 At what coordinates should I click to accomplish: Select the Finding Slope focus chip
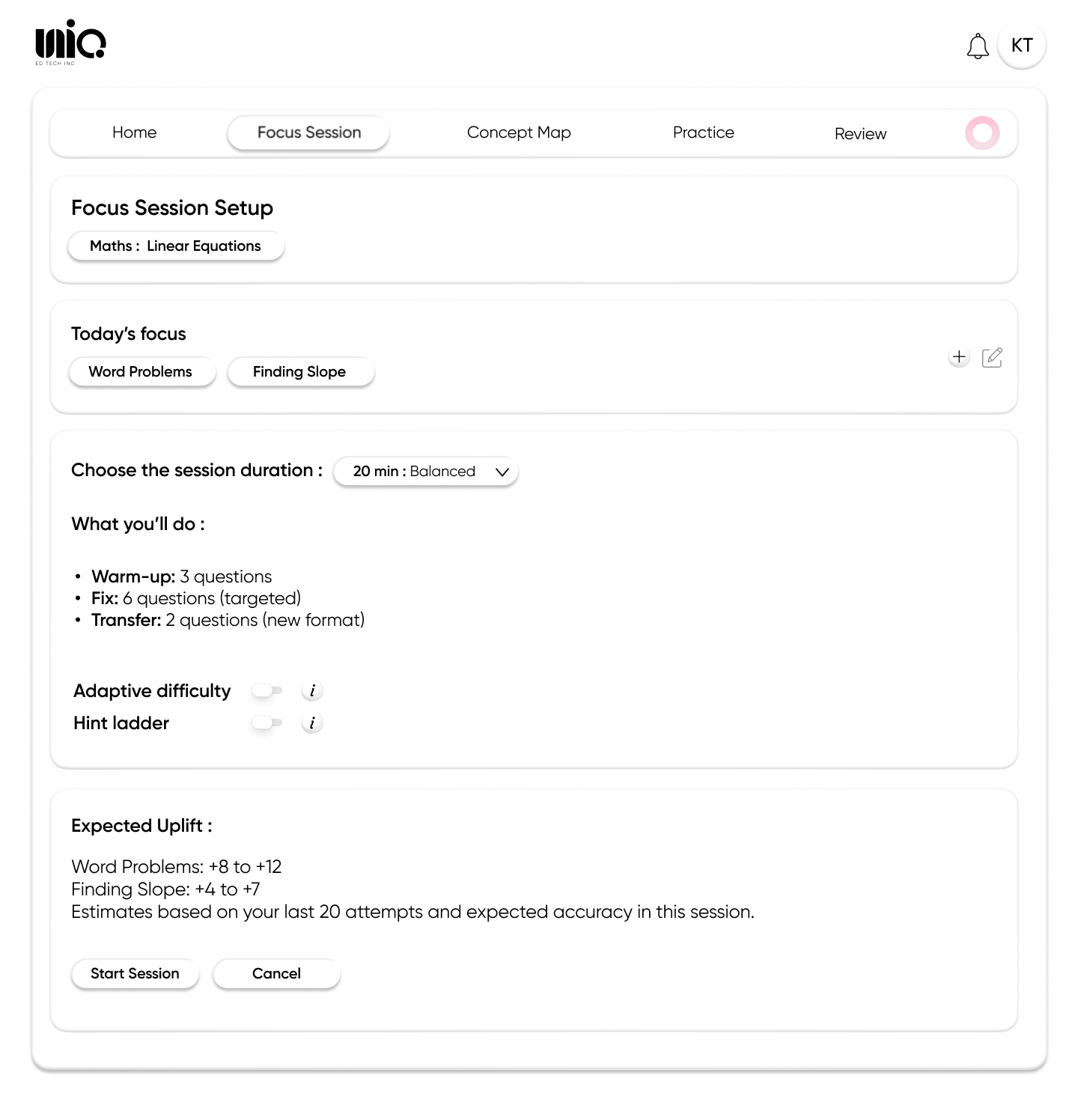coord(299,372)
